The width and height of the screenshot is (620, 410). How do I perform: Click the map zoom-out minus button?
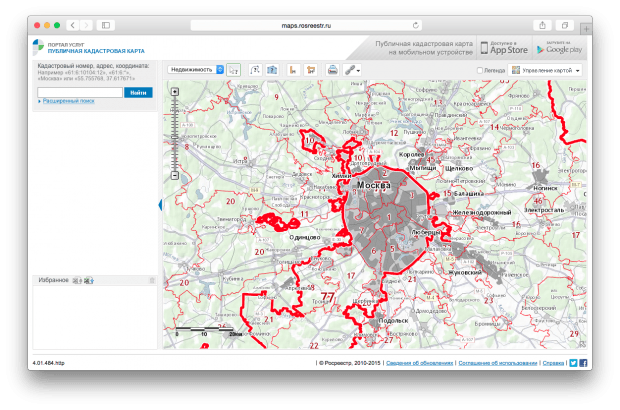pos(175,176)
